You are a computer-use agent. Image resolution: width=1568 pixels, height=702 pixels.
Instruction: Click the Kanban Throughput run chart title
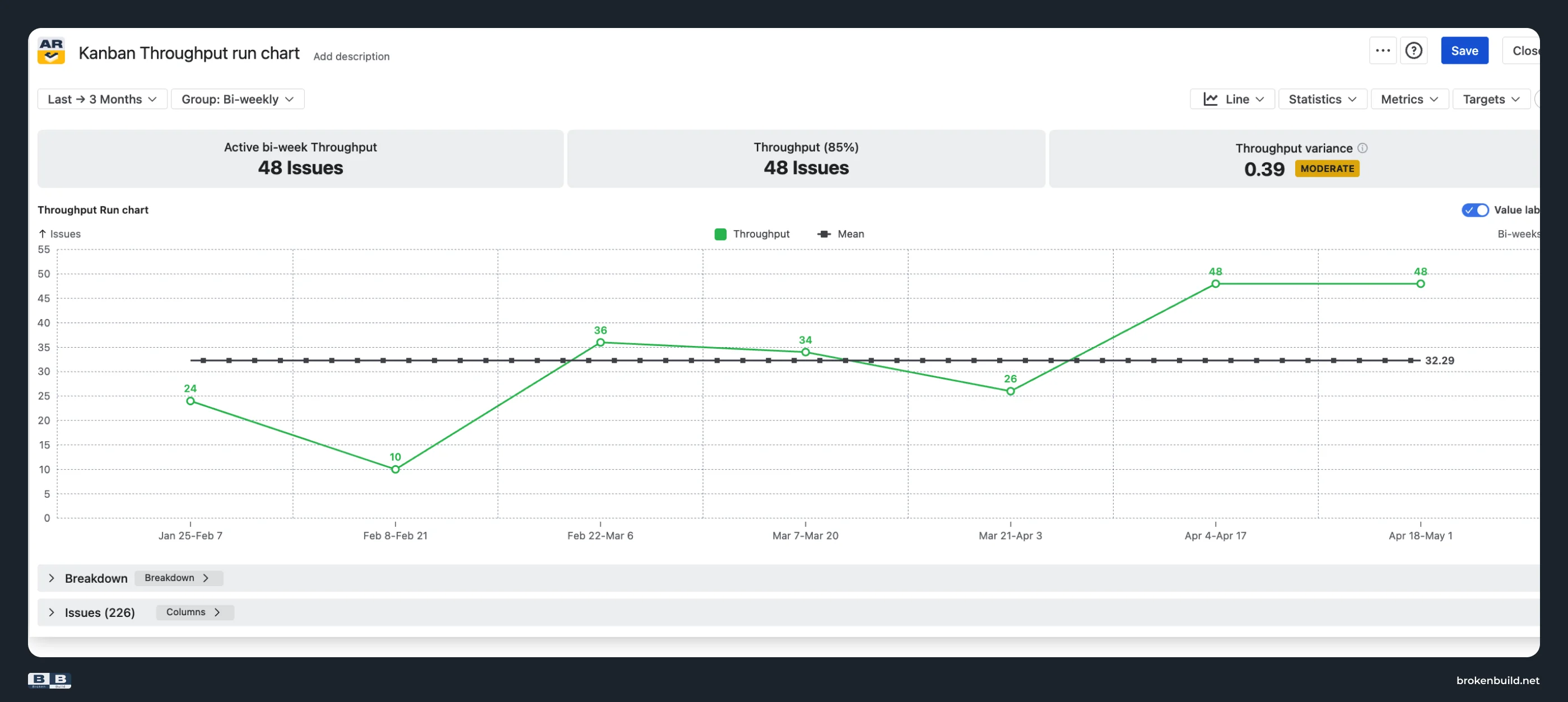[189, 53]
